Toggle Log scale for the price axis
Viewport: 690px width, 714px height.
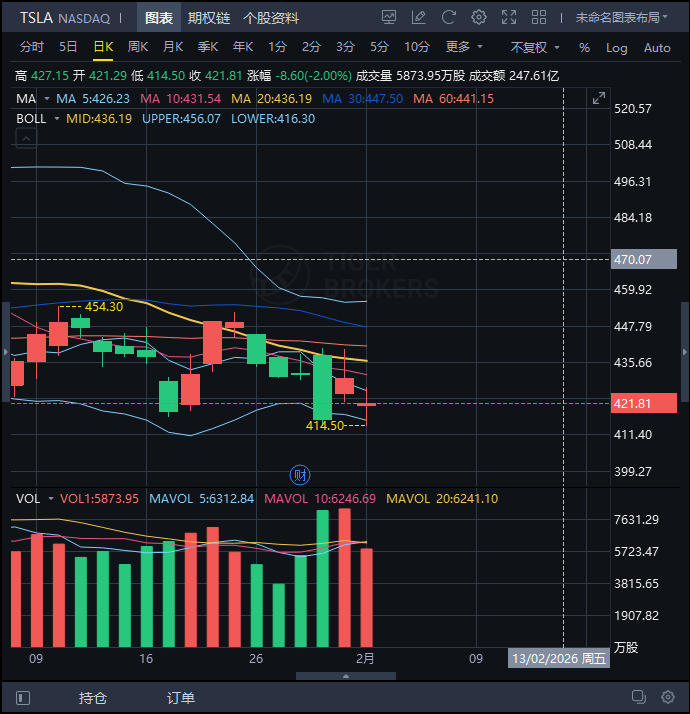(x=616, y=47)
